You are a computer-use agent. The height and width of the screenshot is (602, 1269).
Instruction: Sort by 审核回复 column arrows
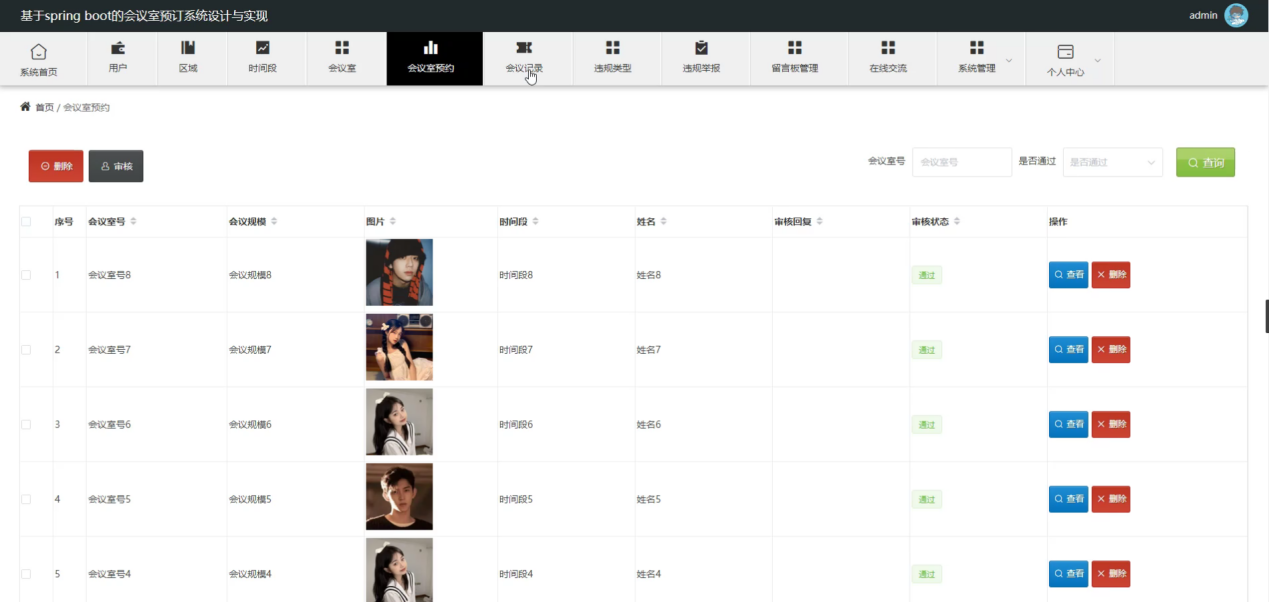tap(819, 221)
